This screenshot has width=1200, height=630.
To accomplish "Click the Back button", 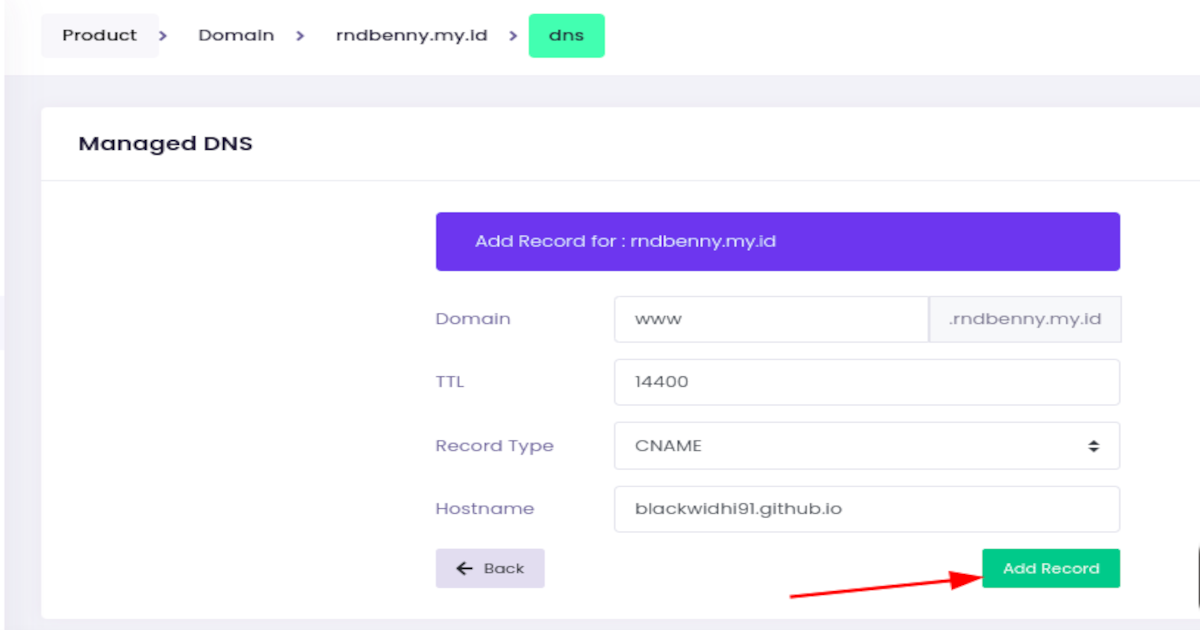I will pyautogui.click(x=490, y=568).
